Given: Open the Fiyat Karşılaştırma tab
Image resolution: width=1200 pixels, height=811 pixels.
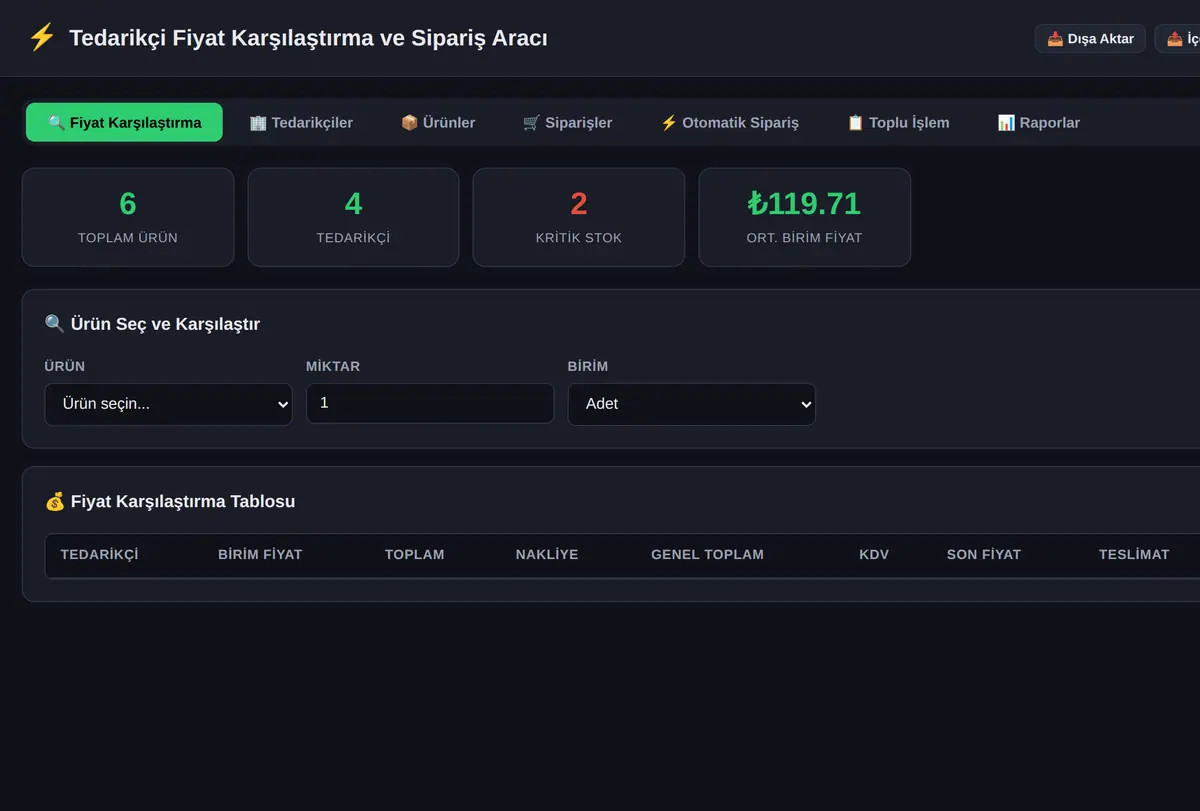Looking at the screenshot, I should (x=124, y=122).
